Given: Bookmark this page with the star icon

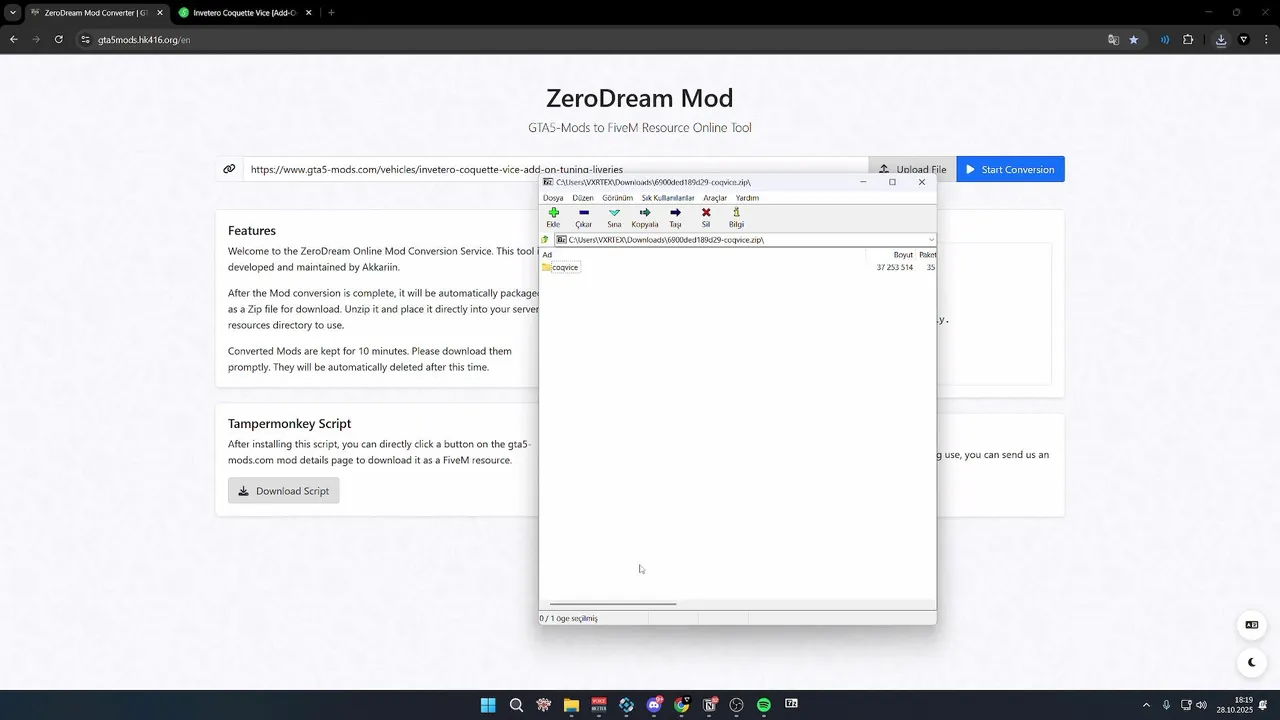Looking at the screenshot, I should pos(1133,40).
